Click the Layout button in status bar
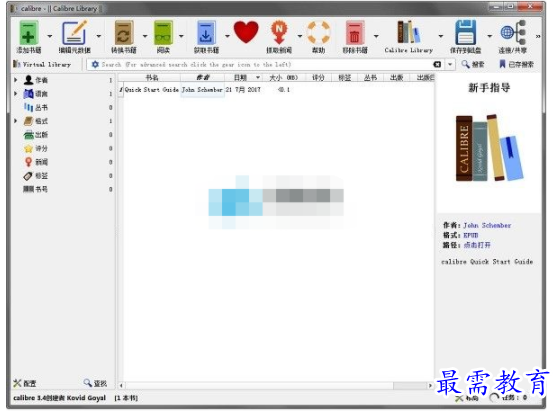 click(467, 398)
